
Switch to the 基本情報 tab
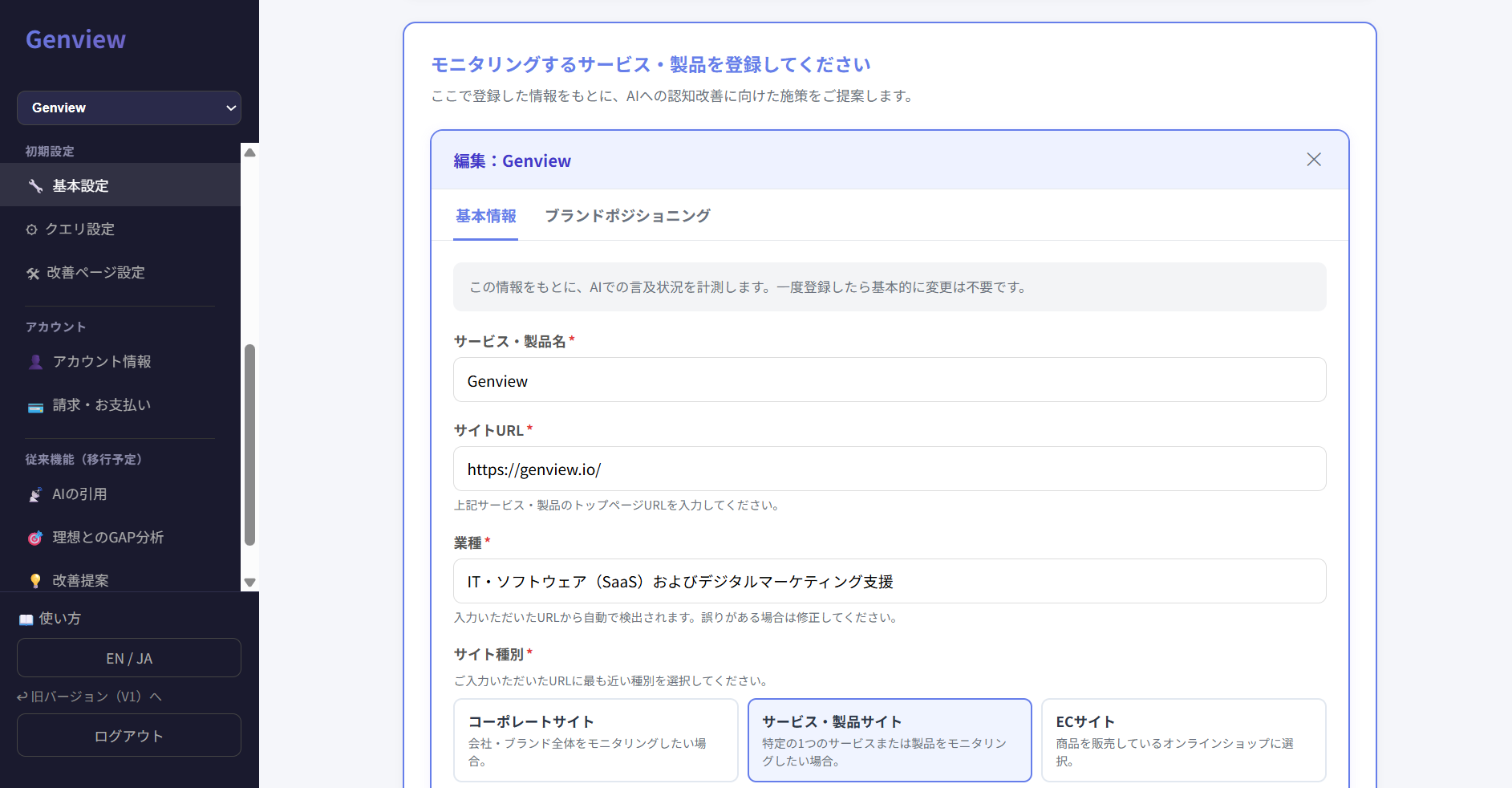(486, 216)
